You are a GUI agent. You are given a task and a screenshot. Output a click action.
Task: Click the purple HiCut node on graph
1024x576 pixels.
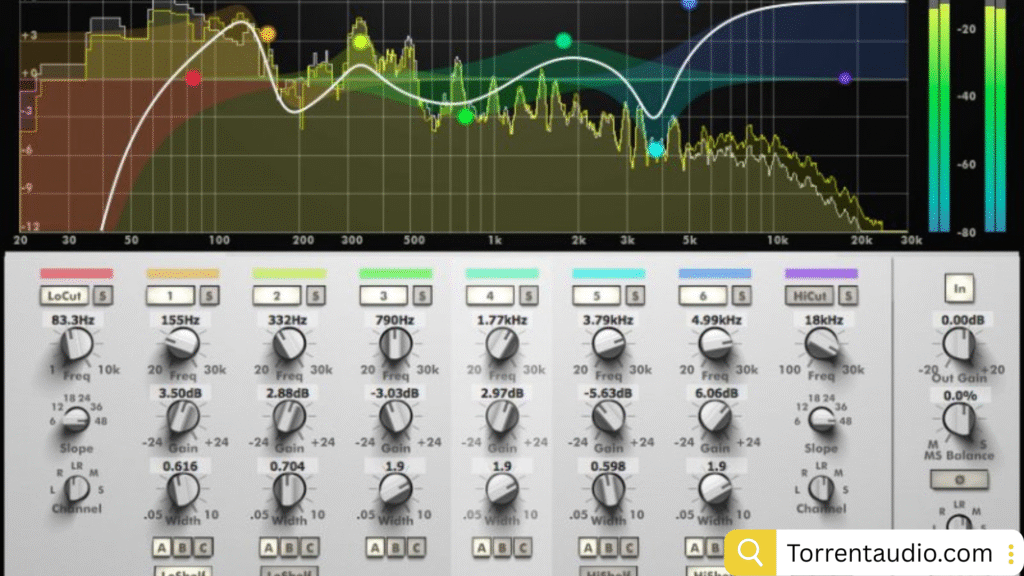pyautogui.click(x=845, y=78)
